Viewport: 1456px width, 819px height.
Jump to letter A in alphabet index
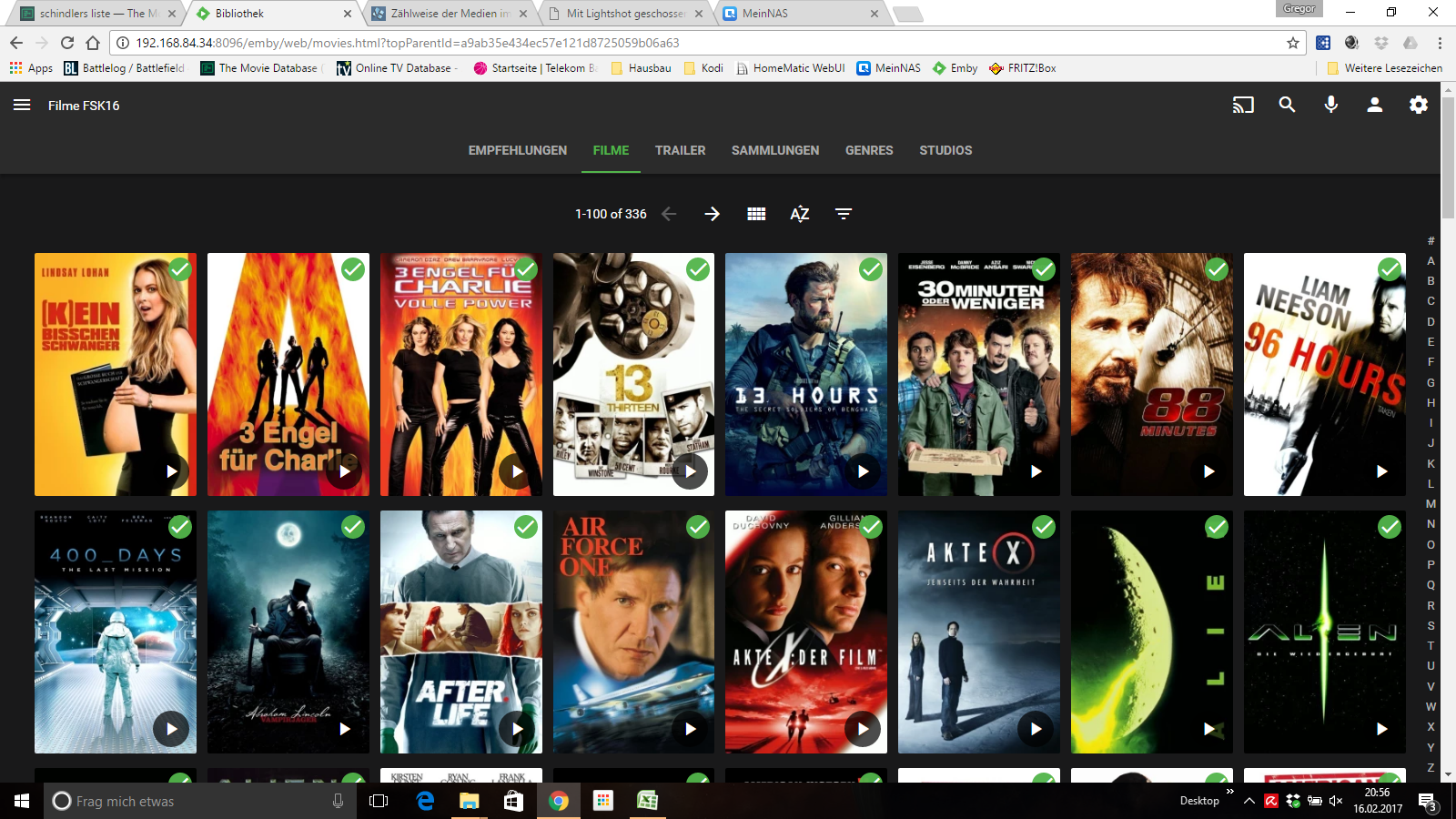[1431, 261]
